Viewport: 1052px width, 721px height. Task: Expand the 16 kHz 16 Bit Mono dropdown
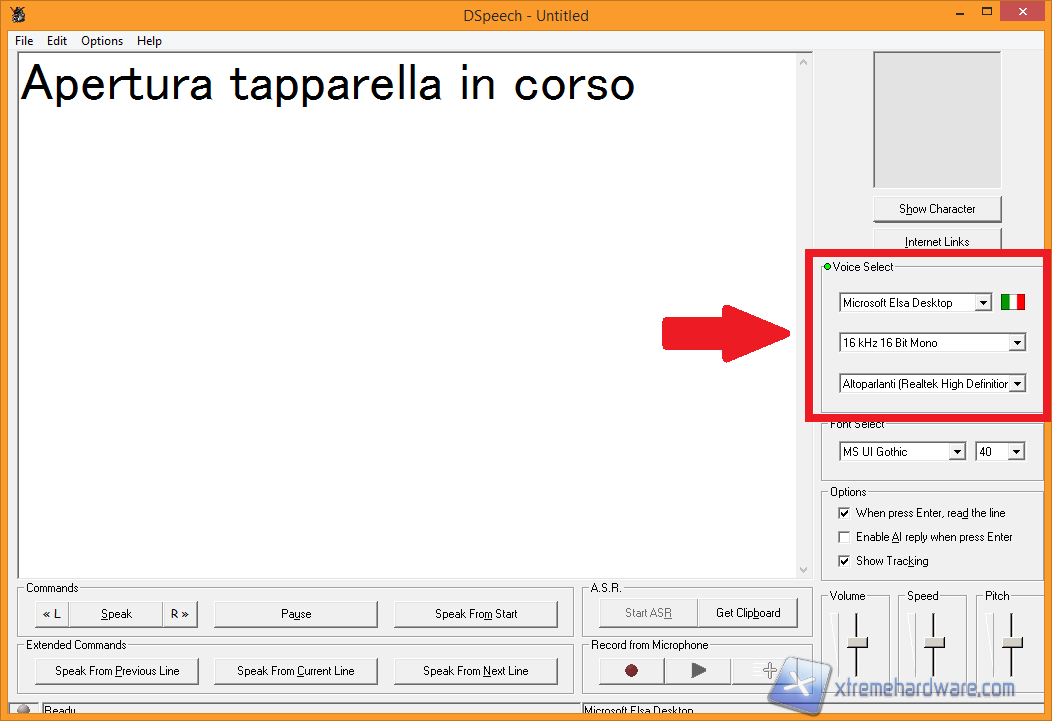(1017, 343)
